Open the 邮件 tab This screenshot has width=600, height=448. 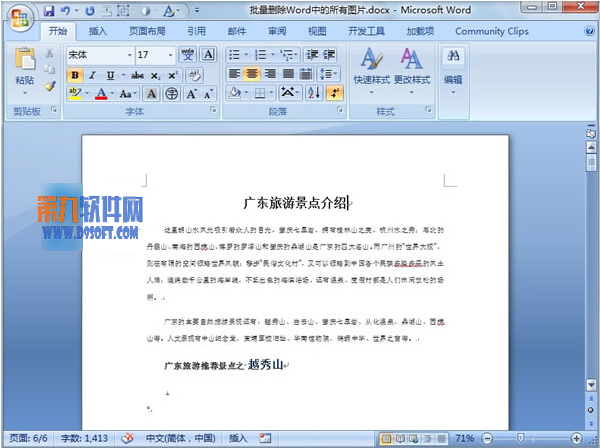(237, 31)
